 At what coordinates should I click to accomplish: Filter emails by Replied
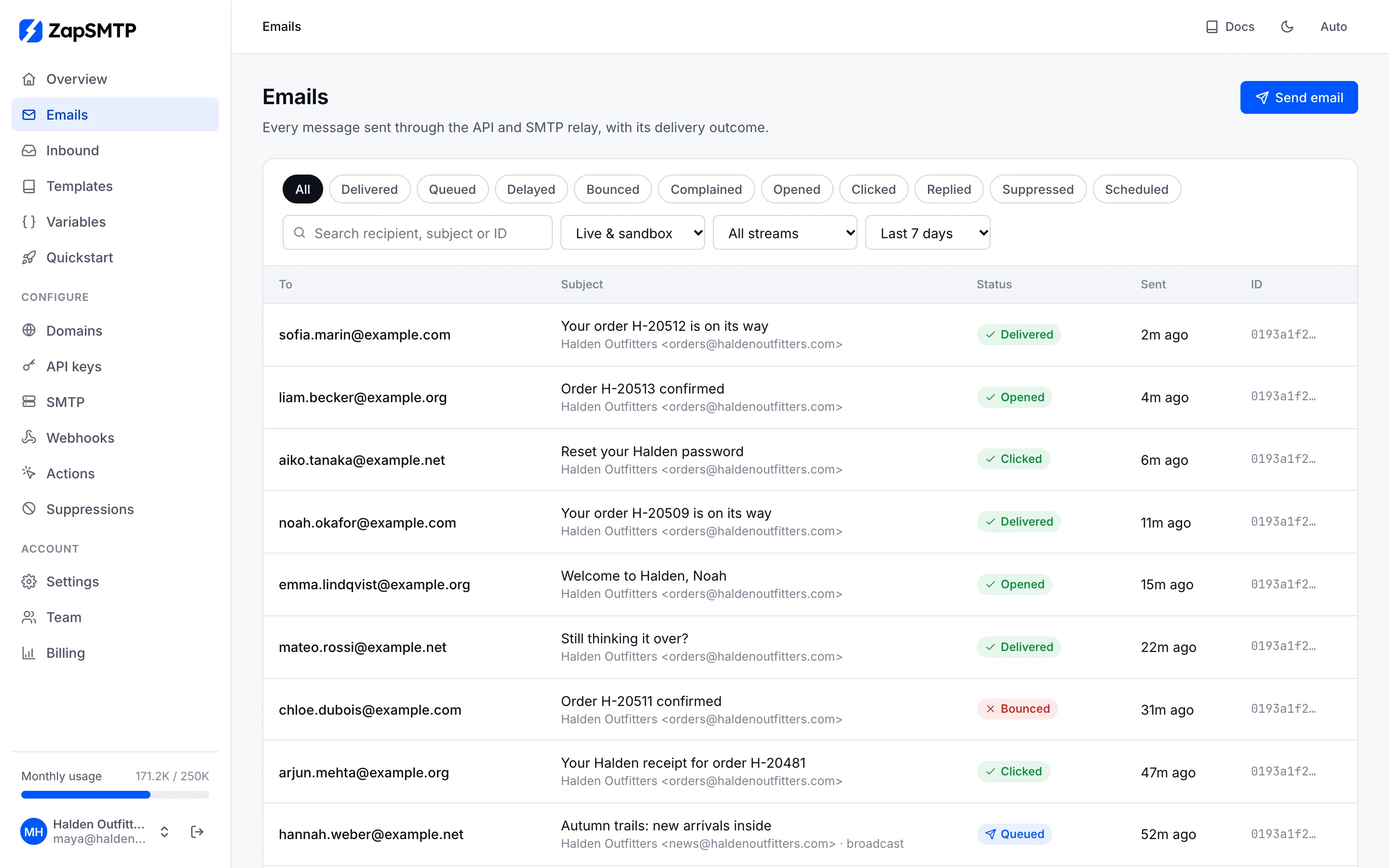949,189
